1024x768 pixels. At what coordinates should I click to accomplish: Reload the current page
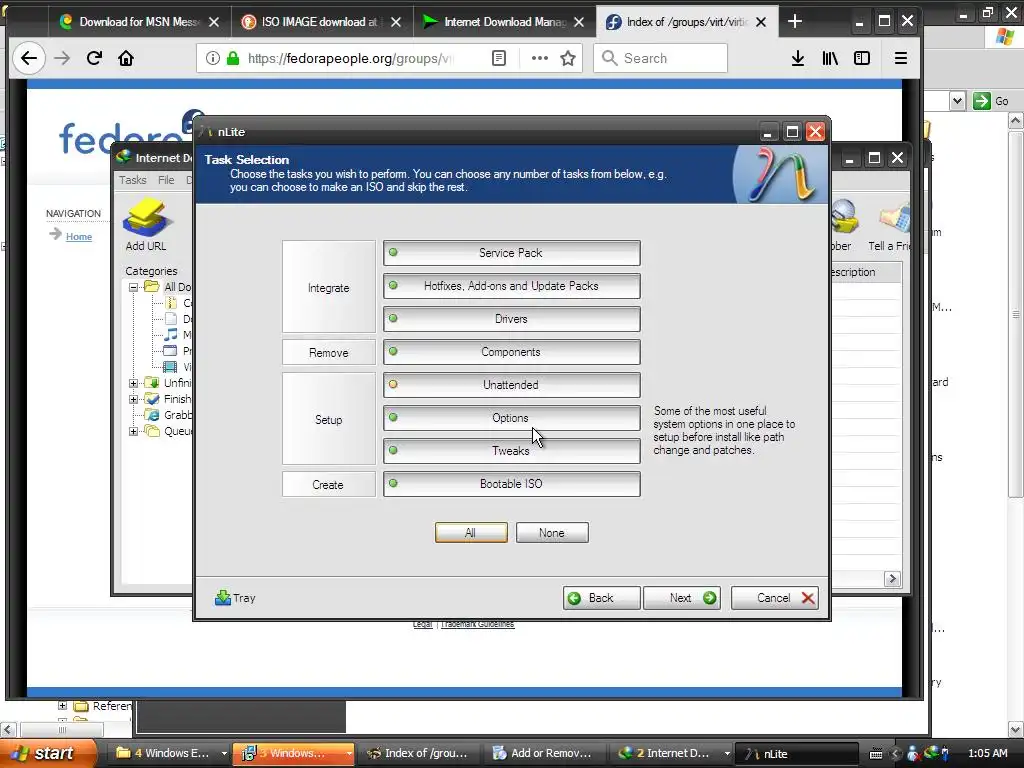click(94, 58)
